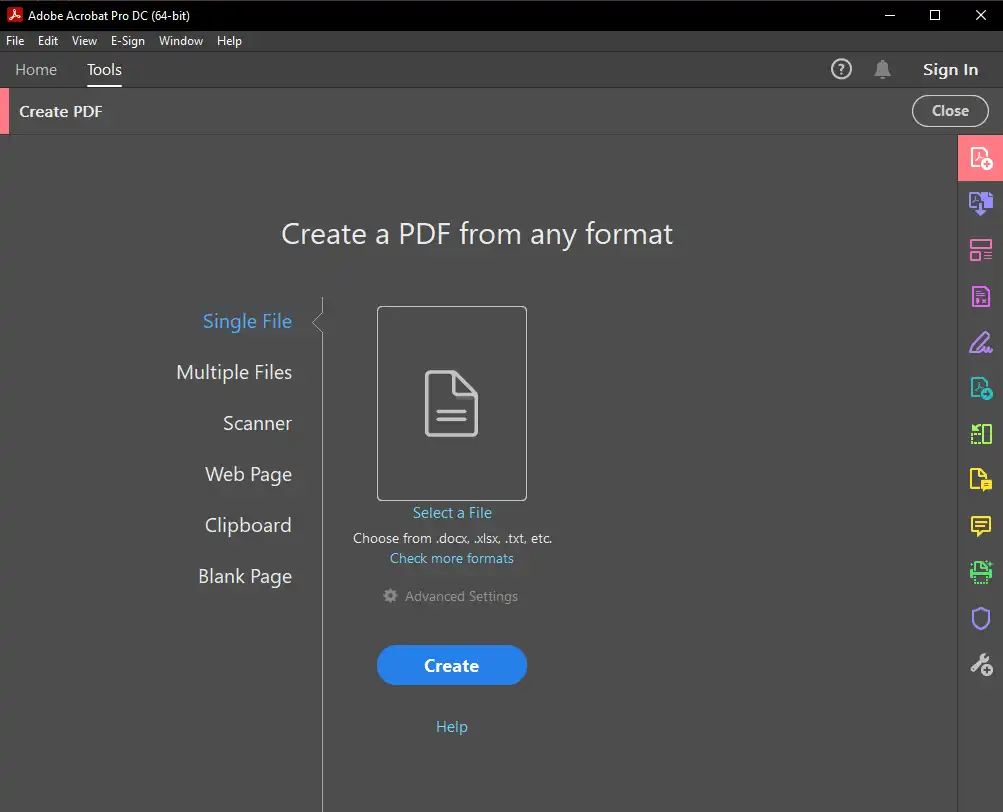Viewport: 1003px width, 812px height.
Task: Minimize the Acrobat window
Action: click(890, 15)
